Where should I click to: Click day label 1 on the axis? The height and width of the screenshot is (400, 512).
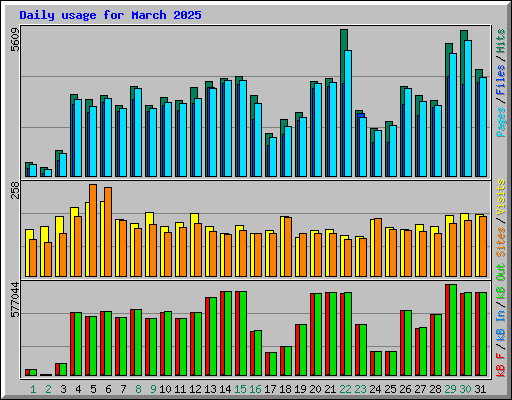(33, 389)
